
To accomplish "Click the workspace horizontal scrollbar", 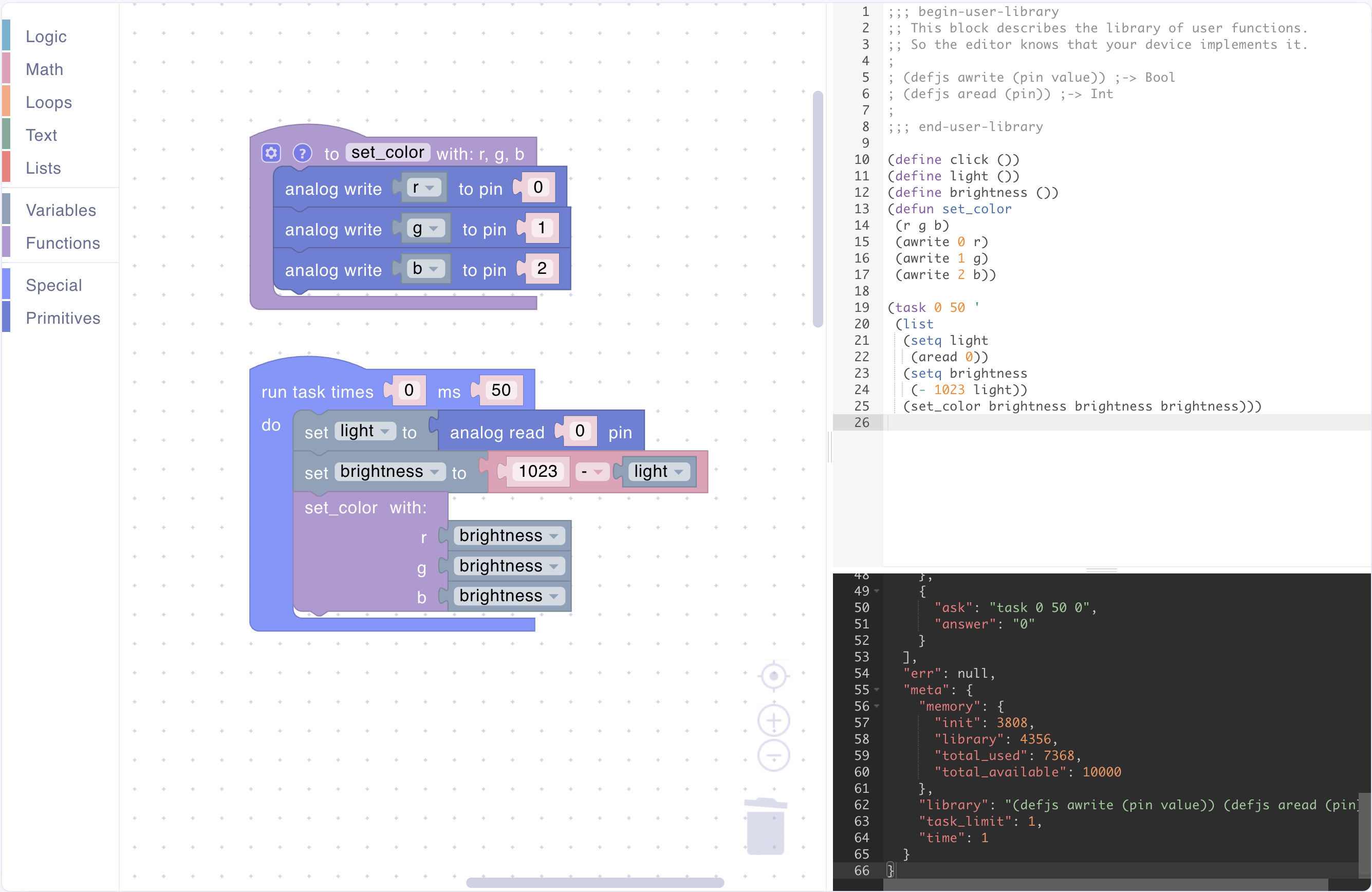I will [595, 882].
